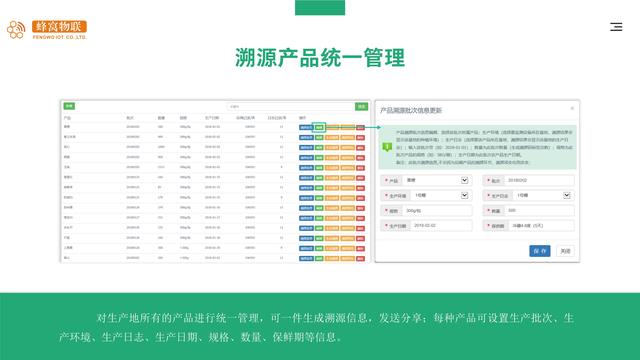
Task: Expand the 产品 product dropdown in the dialog
Action: pyautogui.click(x=436, y=180)
